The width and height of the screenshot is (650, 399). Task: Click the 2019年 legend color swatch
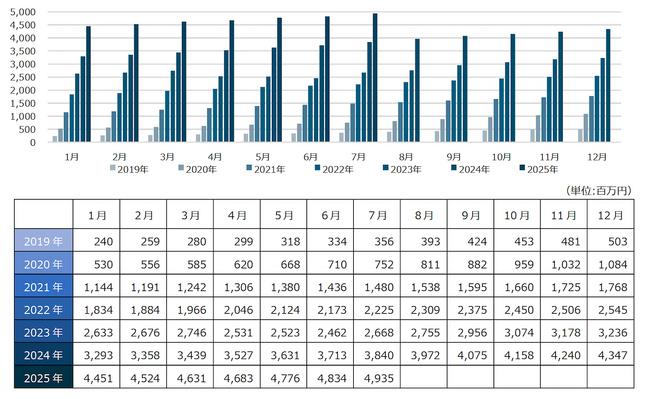click(112, 168)
